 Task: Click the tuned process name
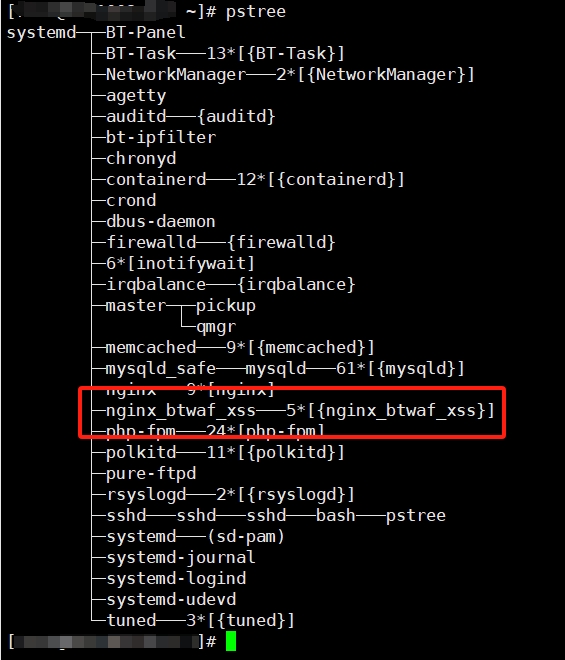click(x=131, y=620)
